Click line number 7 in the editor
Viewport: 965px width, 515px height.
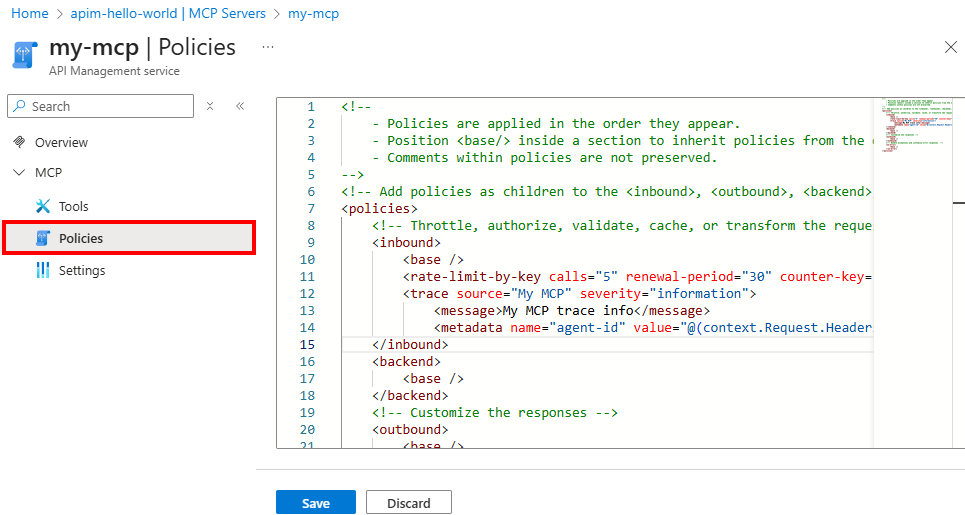(311, 209)
